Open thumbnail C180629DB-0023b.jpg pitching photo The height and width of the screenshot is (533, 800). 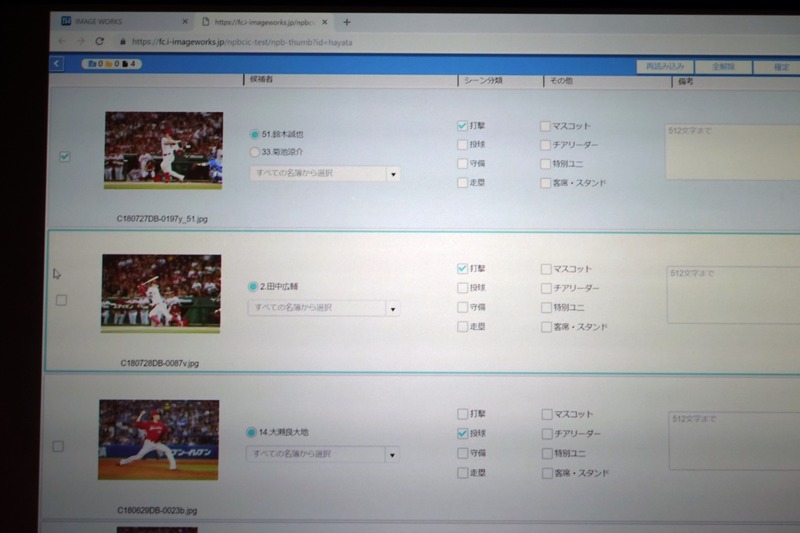159,440
